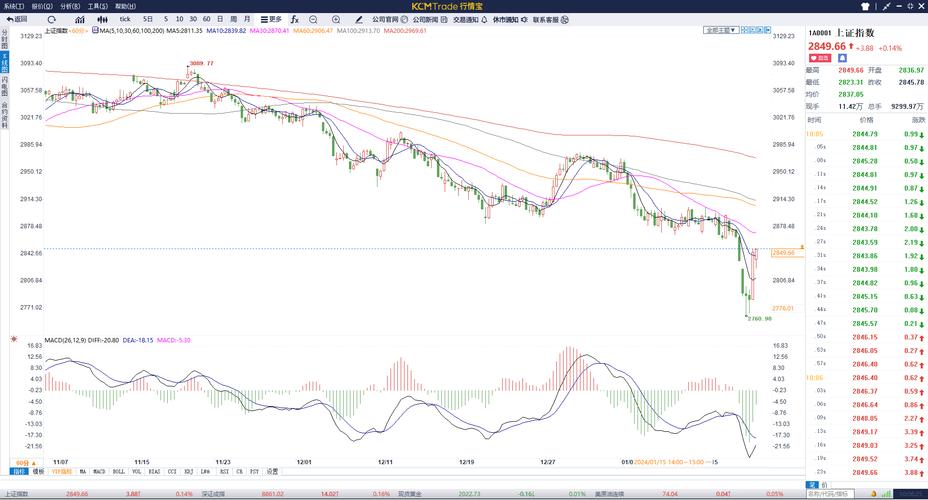Open 交易通知 bell notification
The width and height of the screenshot is (928, 500).
[471, 19]
